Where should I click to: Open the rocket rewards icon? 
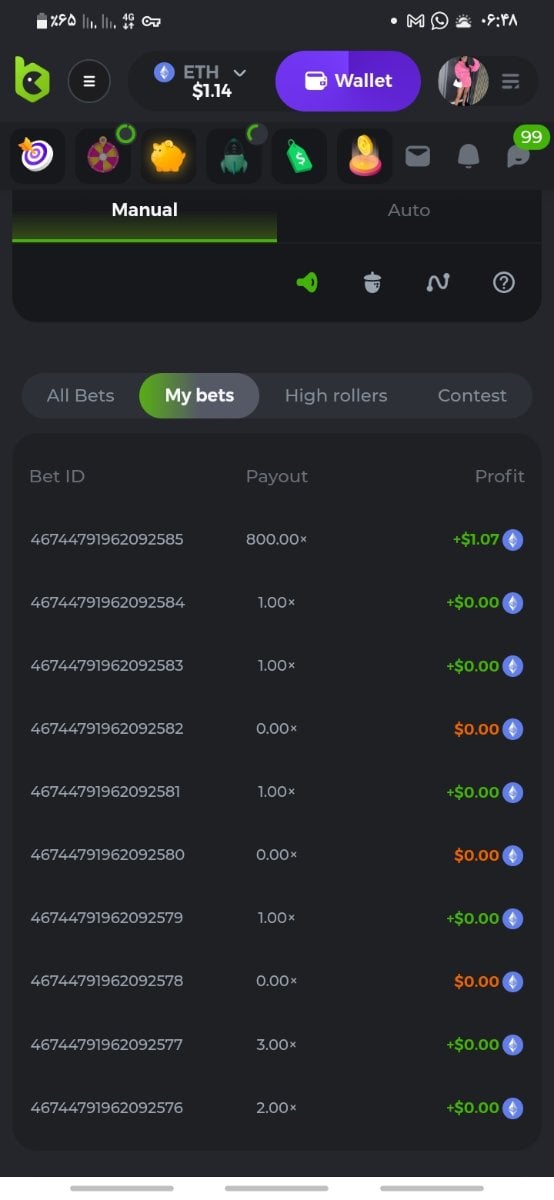click(234, 156)
